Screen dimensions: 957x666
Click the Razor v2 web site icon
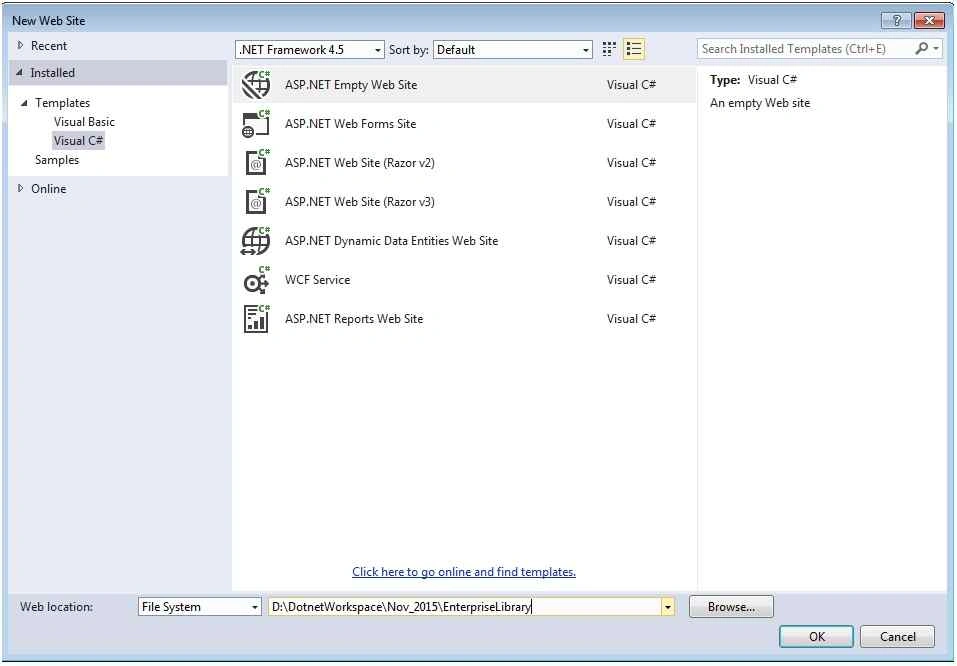pyautogui.click(x=256, y=162)
